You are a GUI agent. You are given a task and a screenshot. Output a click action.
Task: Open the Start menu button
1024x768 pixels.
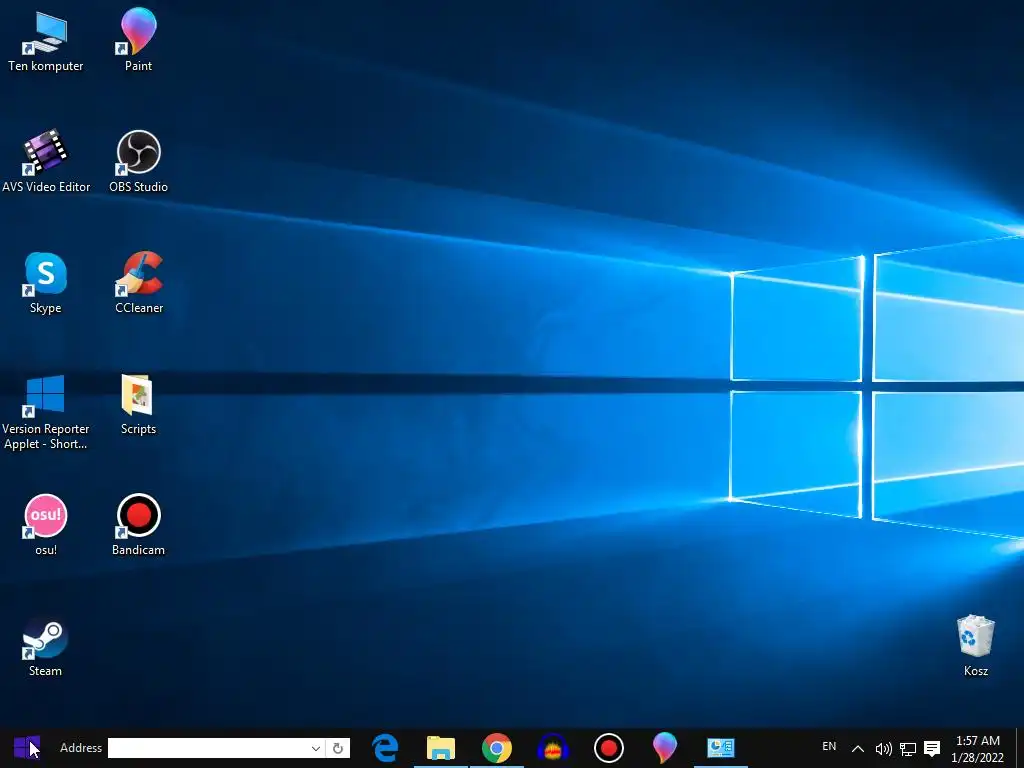tap(27, 748)
